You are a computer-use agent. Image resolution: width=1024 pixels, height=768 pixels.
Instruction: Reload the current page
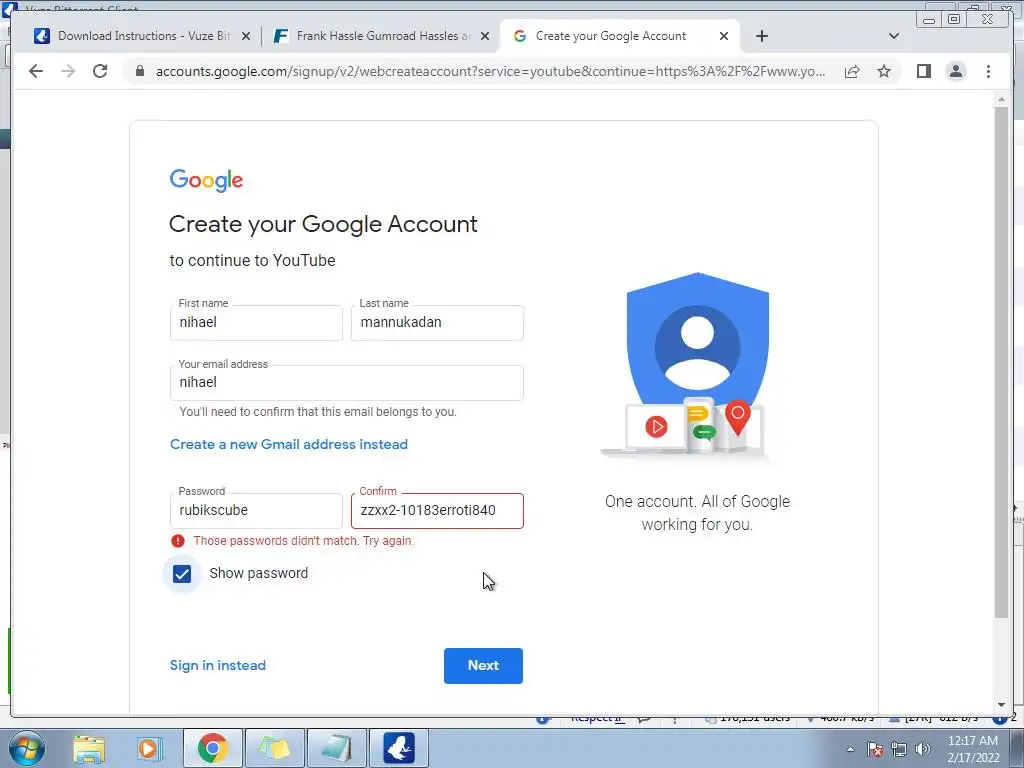pyautogui.click(x=100, y=71)
